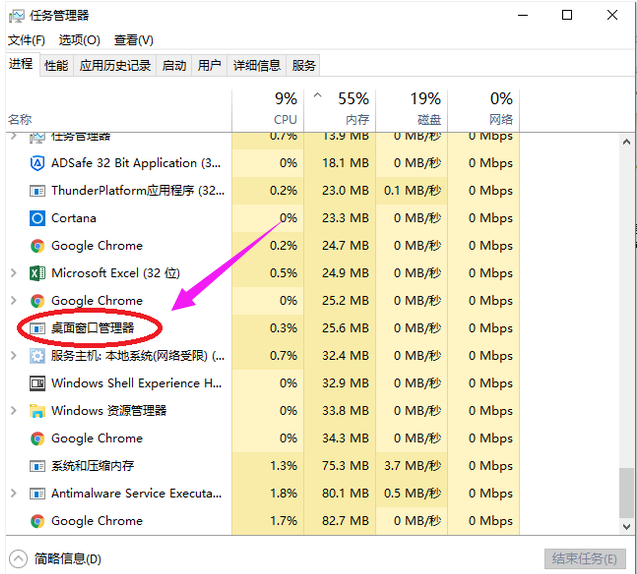The image size is (637, 574).
Task: Click the ADSafe 32 Bit Application icon
Action: [x=37, y=163]
